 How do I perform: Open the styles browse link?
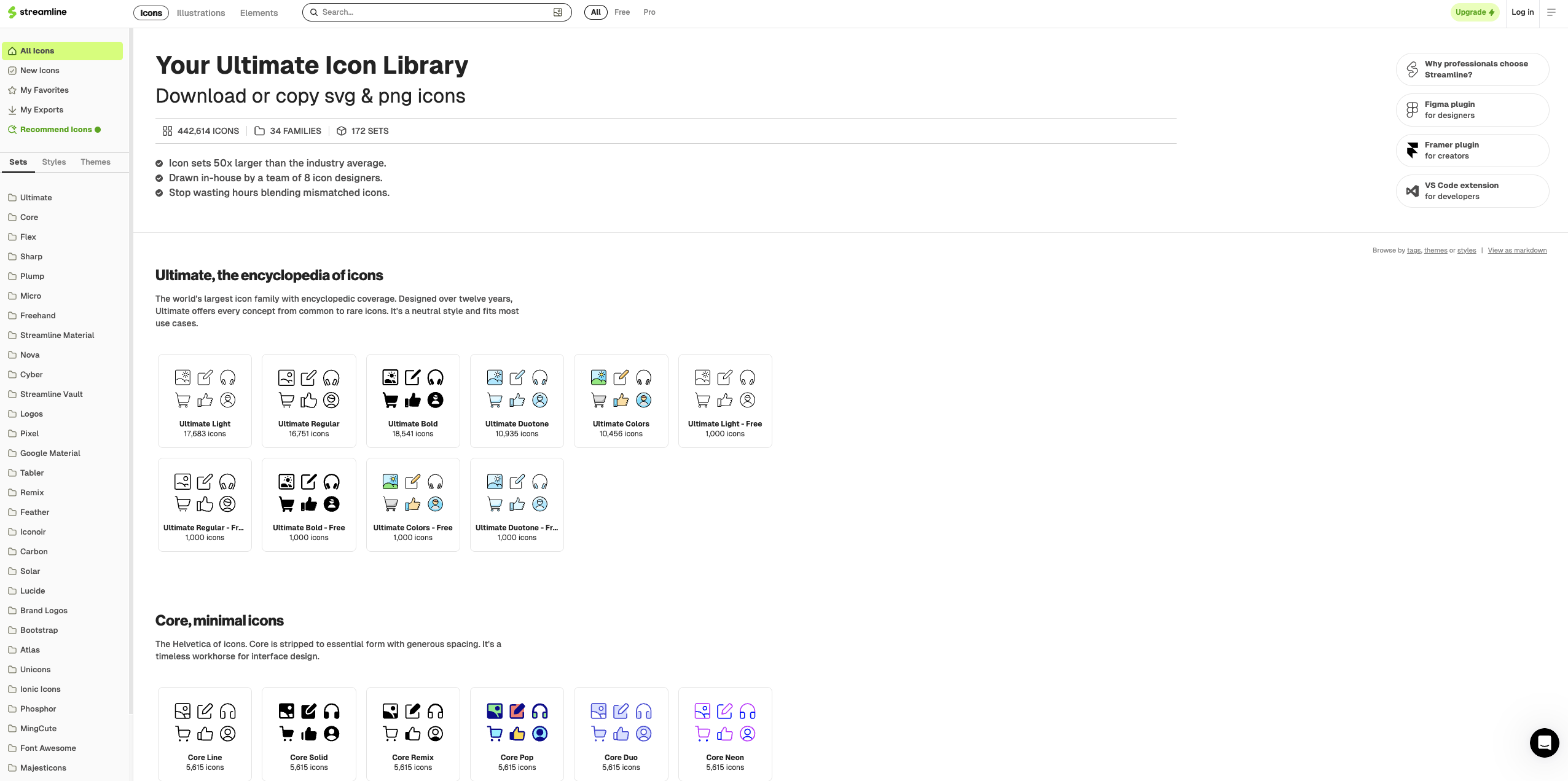point(1467,251)
